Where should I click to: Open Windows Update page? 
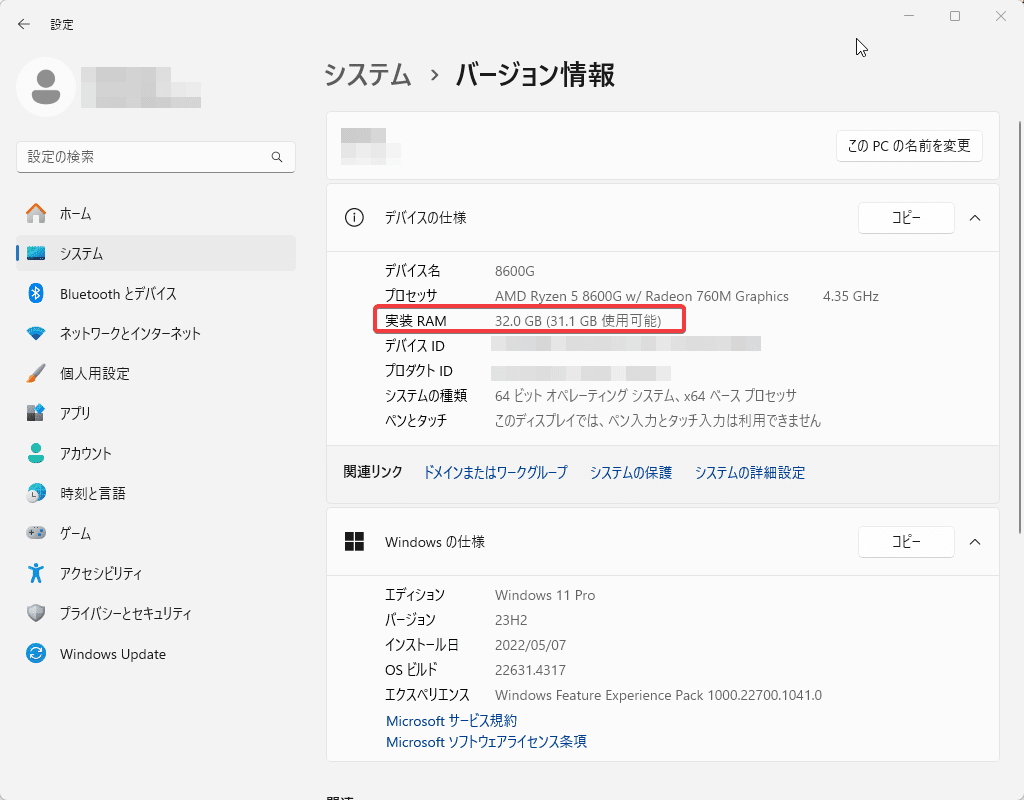(156, 653)
